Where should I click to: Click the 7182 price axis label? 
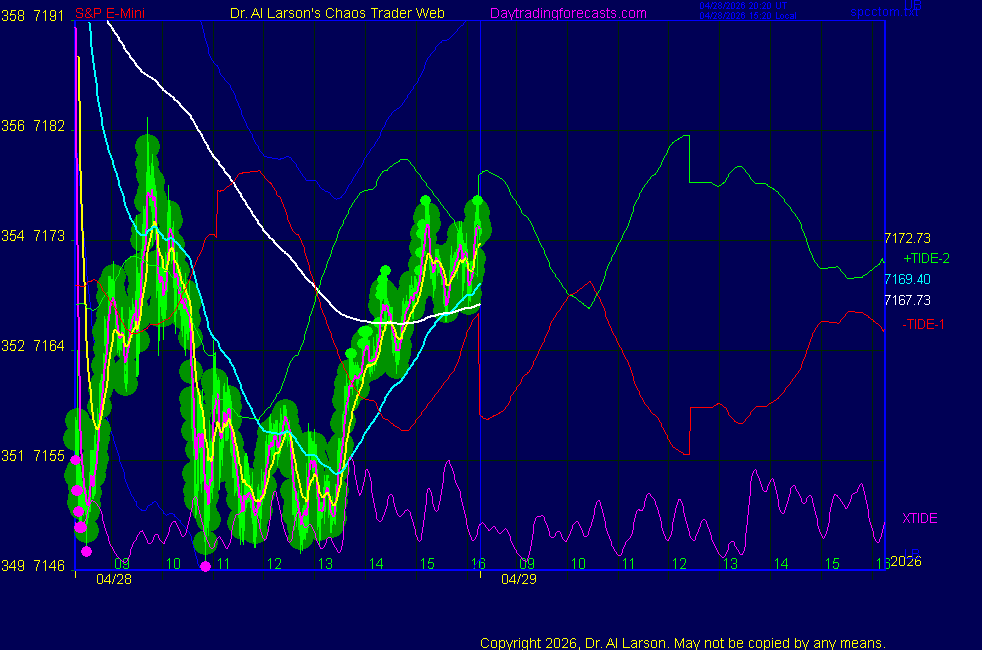tap(49, 126)
